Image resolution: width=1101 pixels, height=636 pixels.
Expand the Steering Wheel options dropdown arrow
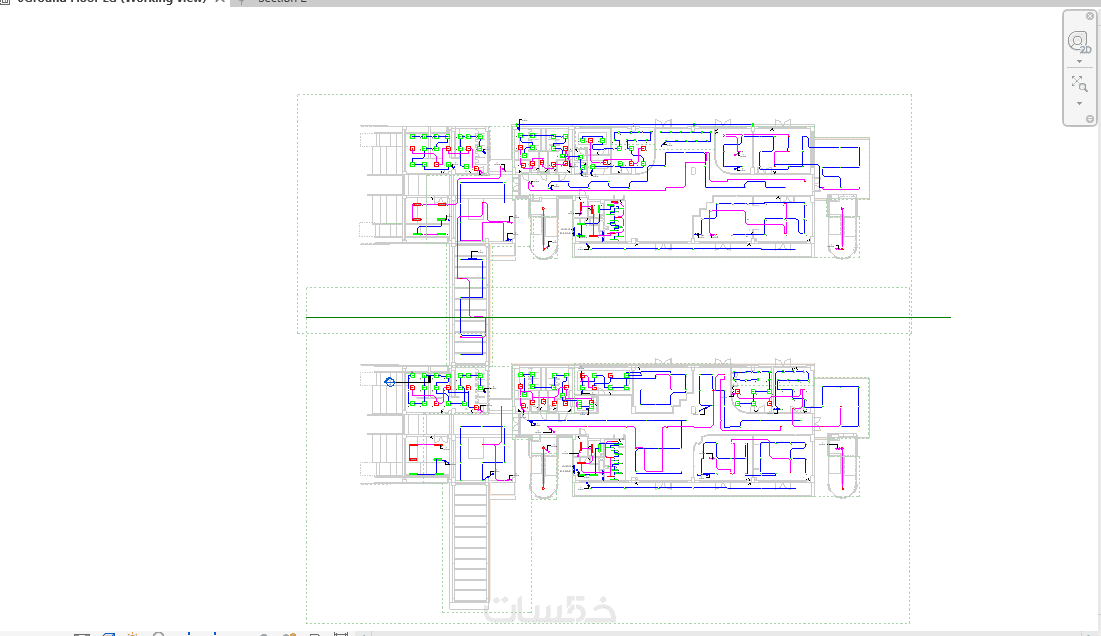(1079, 62)
